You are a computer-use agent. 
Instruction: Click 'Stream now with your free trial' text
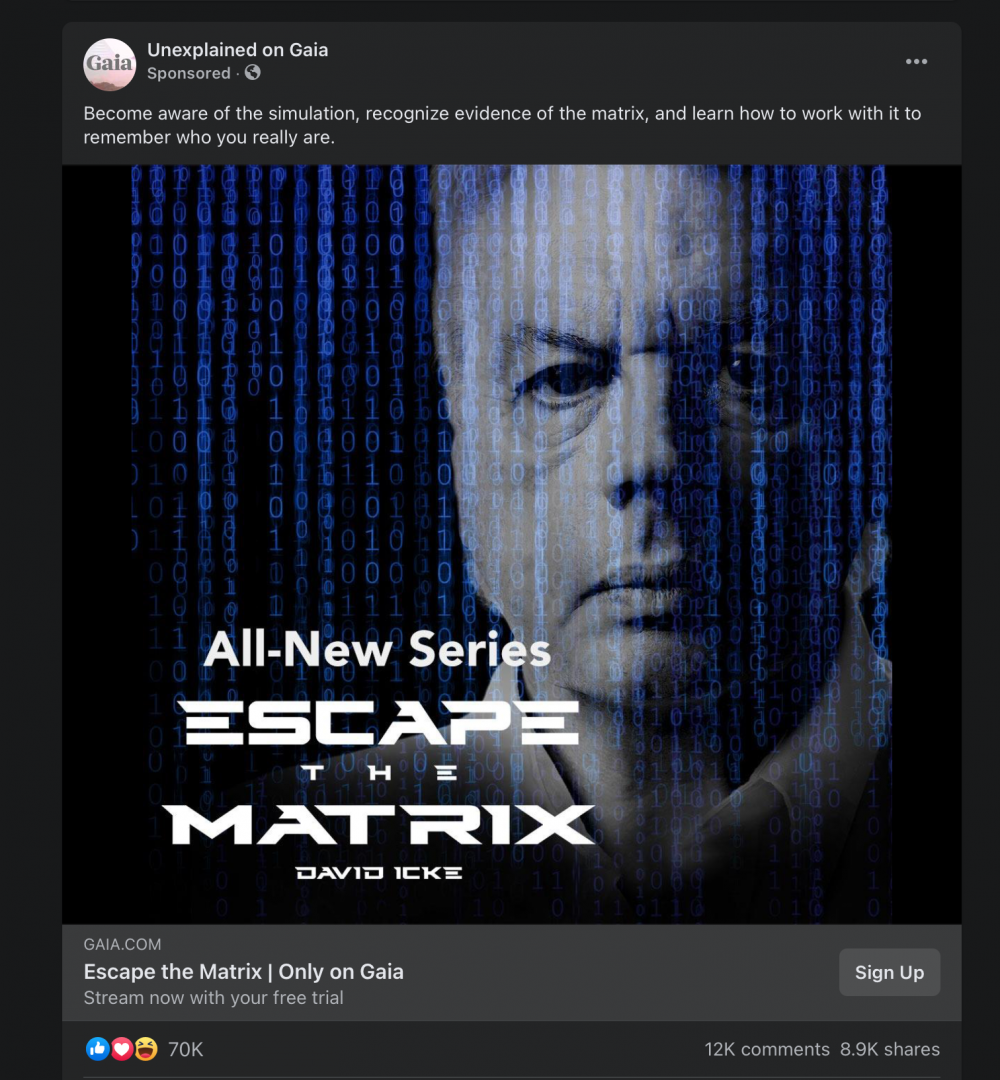coord(213,997)
